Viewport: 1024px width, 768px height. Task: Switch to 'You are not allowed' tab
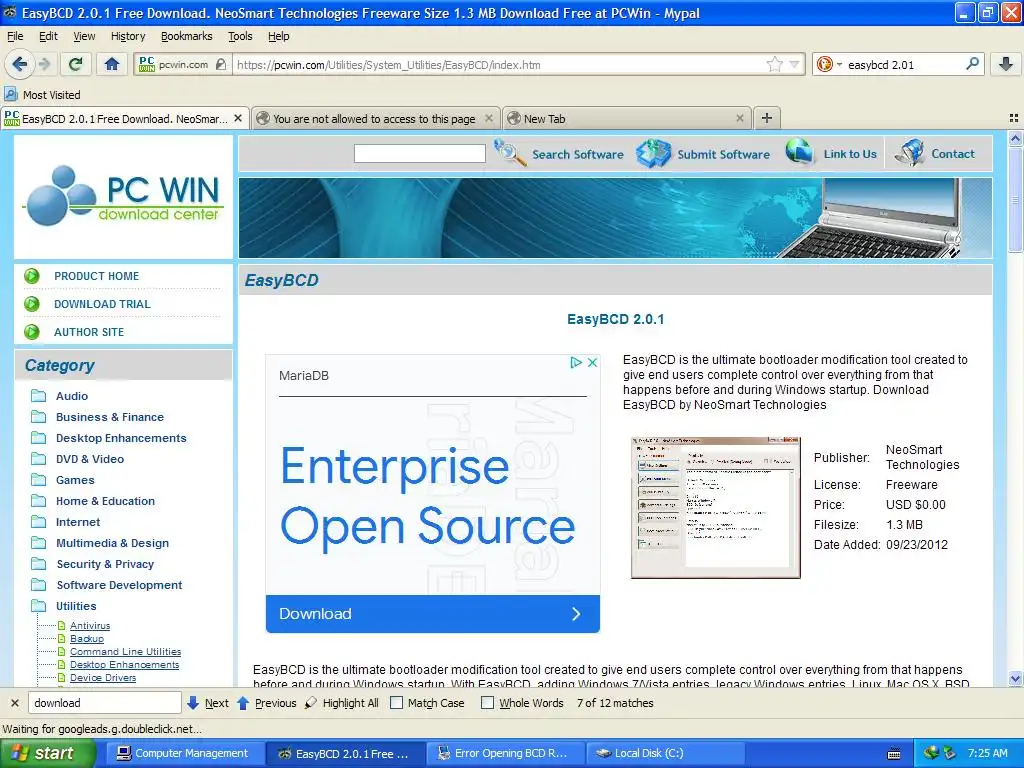pyautogui.click(x=375, y=118)
